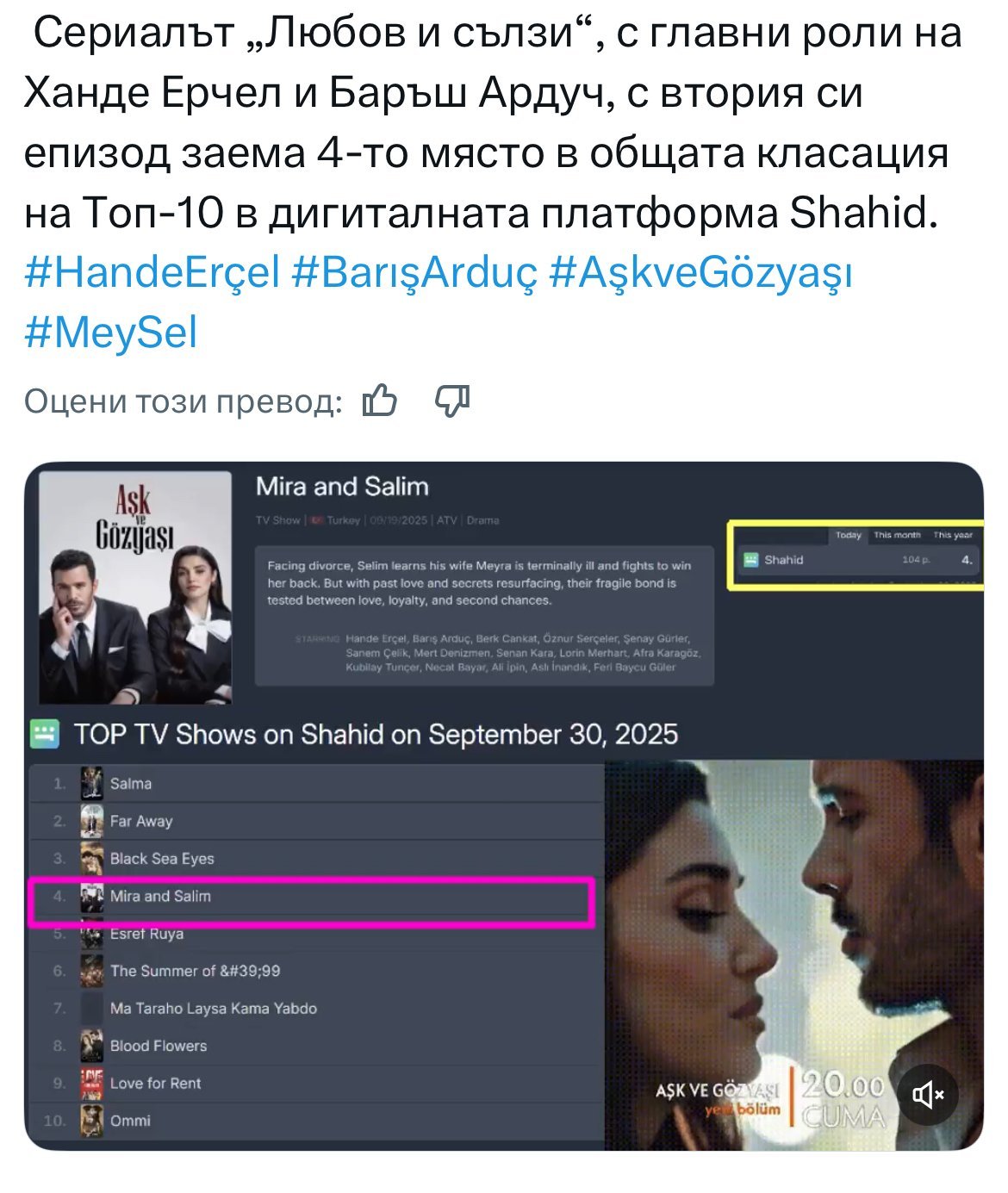The height and width of the screenshot is (1193, 1008).
Task: Open the #HandeErçel hashtag
Action: point(152,273)
